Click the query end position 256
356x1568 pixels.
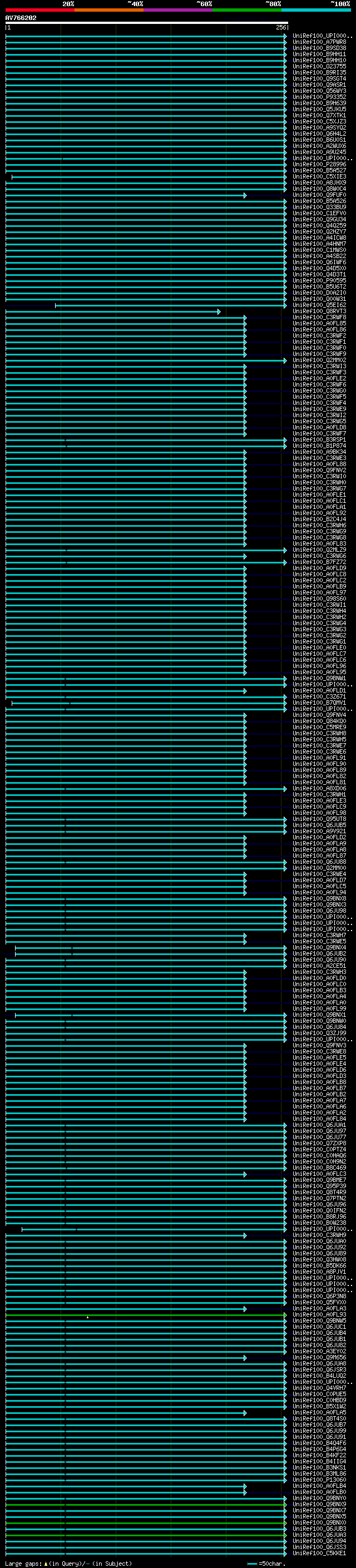coord(280,27)
